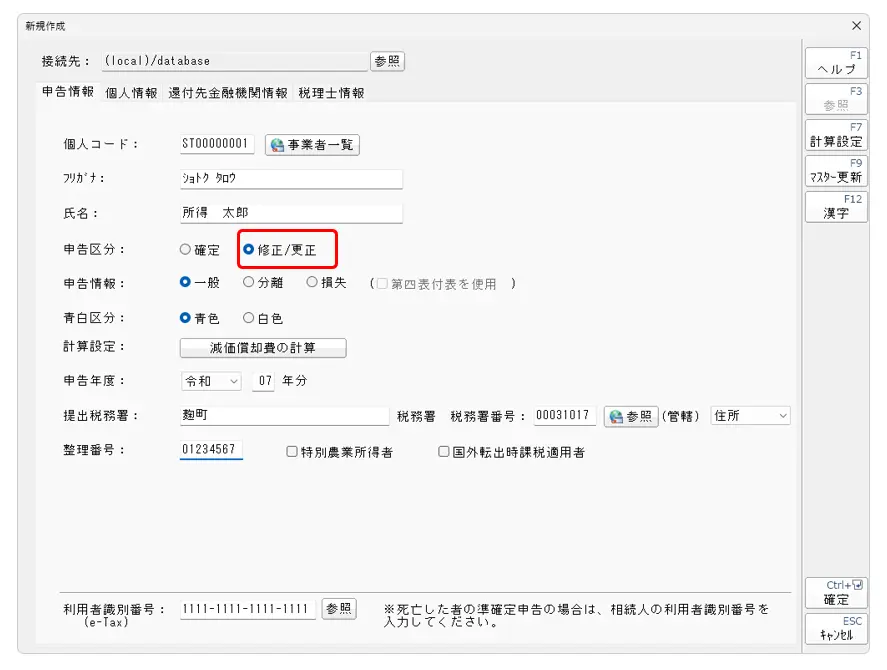Open the 事業者一覧 list button
This screenshot has width=887, height=670.
312,145
